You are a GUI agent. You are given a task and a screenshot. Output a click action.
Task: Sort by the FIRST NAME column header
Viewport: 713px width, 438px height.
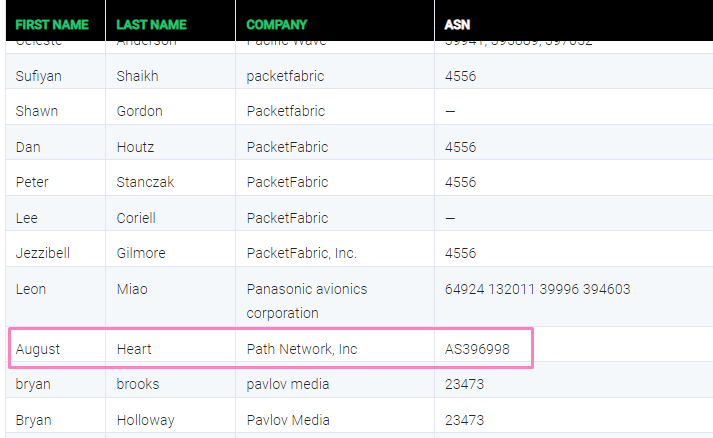(x=52, y=24)
